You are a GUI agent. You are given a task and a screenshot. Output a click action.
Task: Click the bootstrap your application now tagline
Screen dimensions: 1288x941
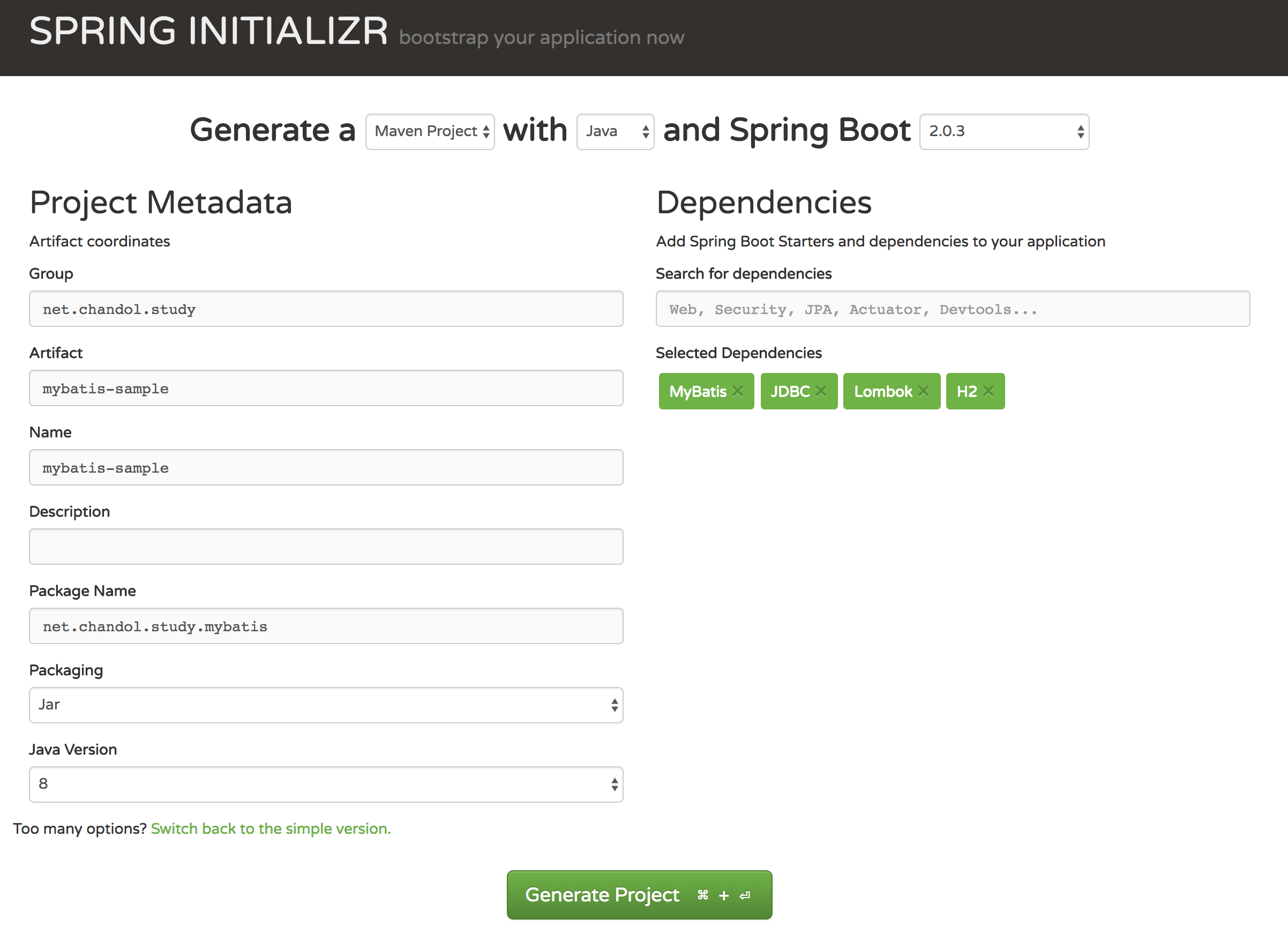tap(542, 38)
